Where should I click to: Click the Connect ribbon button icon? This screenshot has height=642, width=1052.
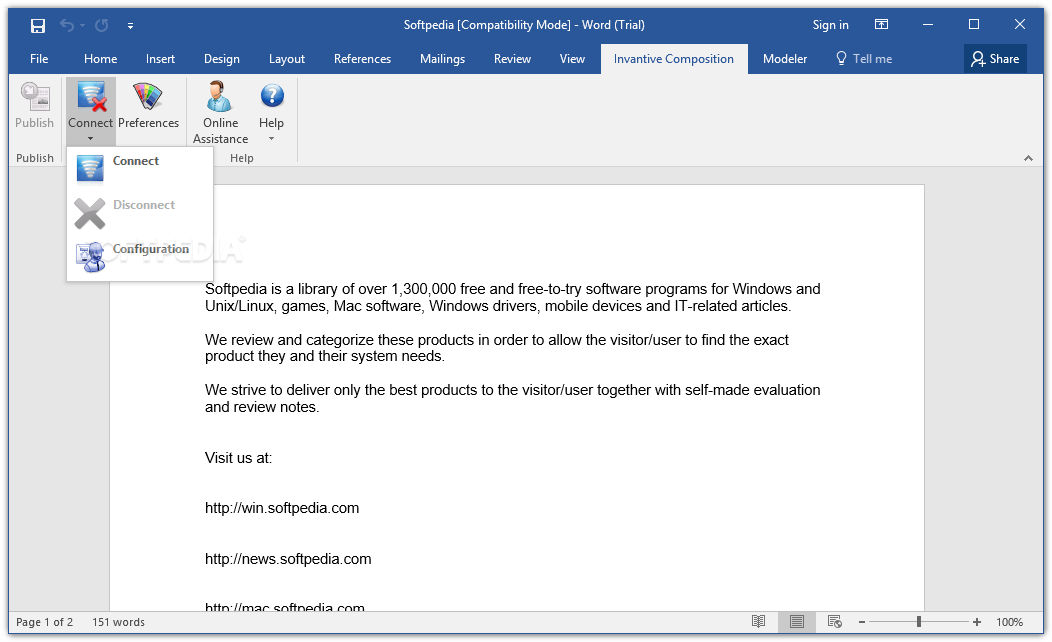point(91,97)
